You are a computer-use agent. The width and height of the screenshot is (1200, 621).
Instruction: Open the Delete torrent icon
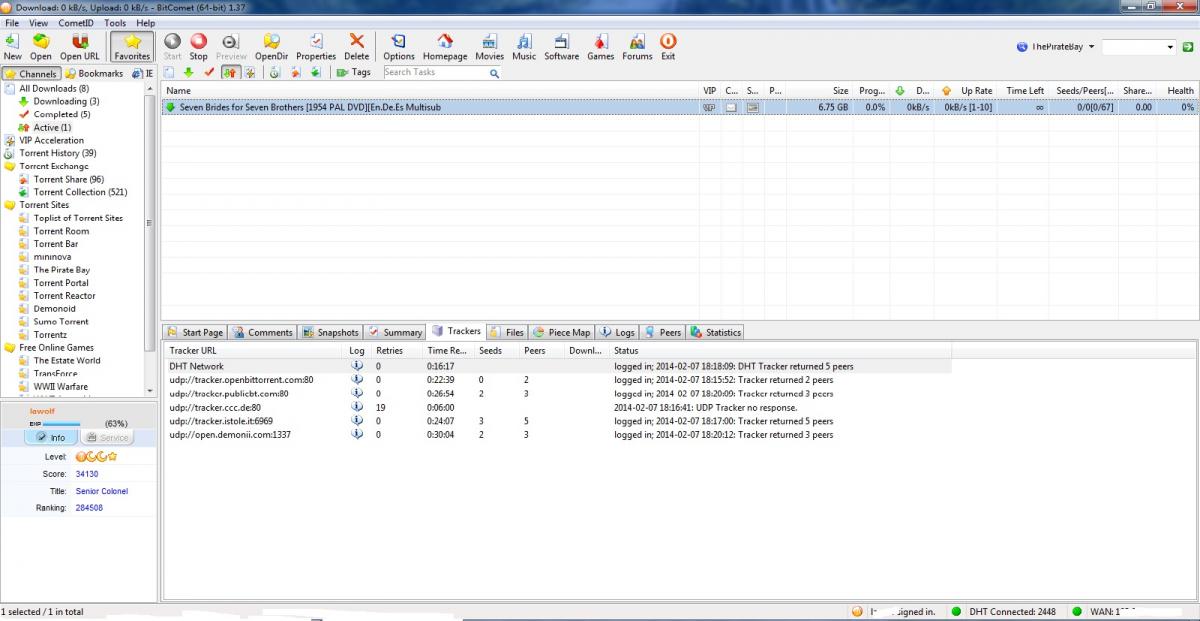[x=356, y=45]
